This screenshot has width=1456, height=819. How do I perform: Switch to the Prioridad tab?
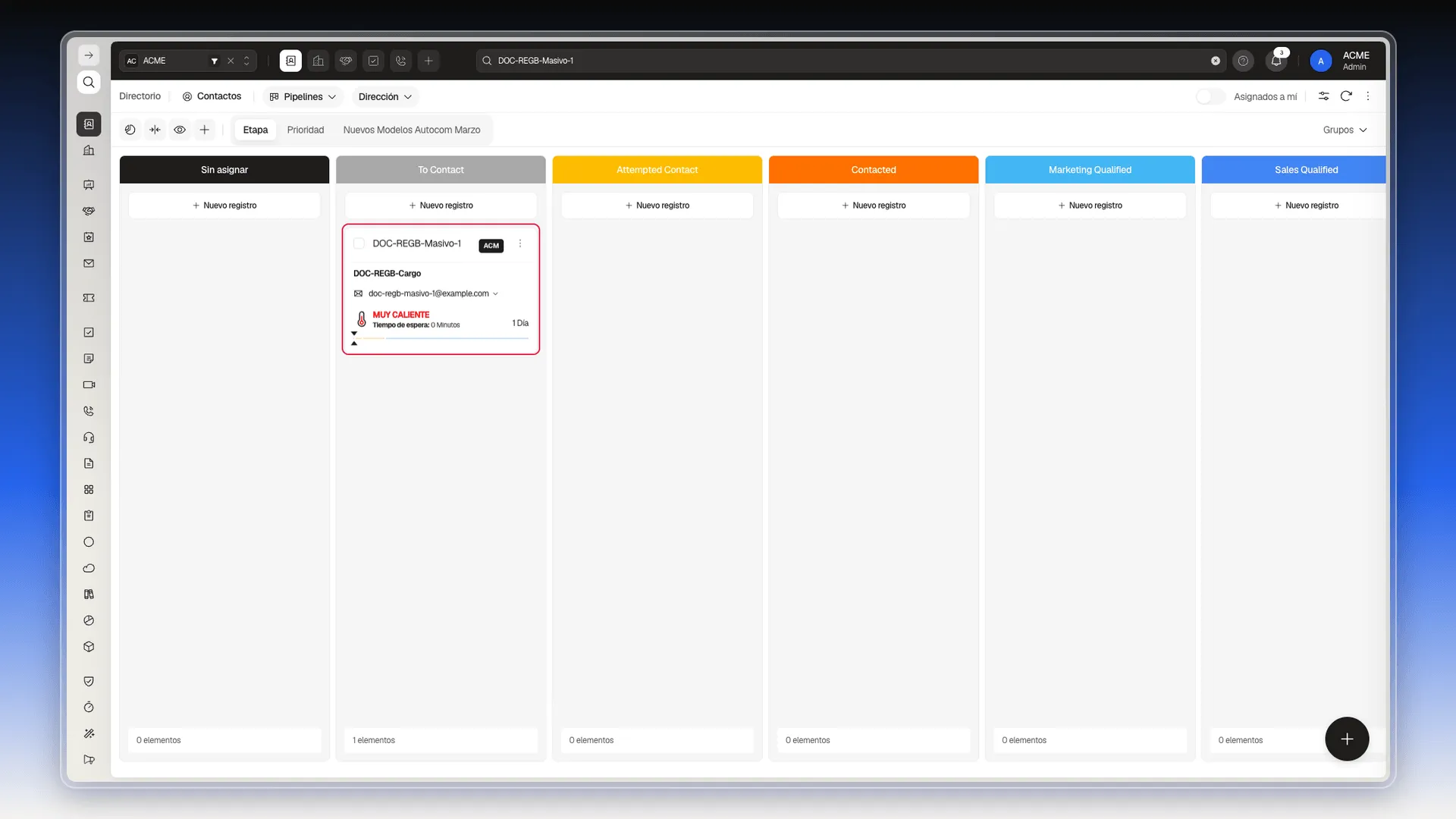[306, 130]
